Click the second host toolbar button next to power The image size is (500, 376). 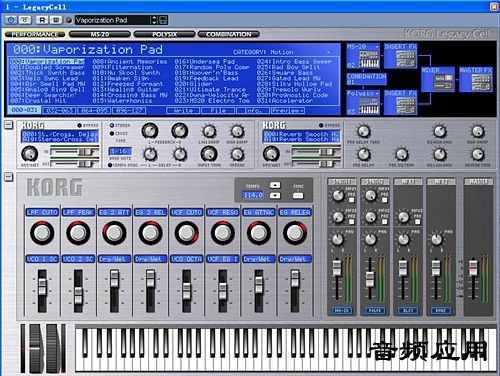[x=25, y=20]
